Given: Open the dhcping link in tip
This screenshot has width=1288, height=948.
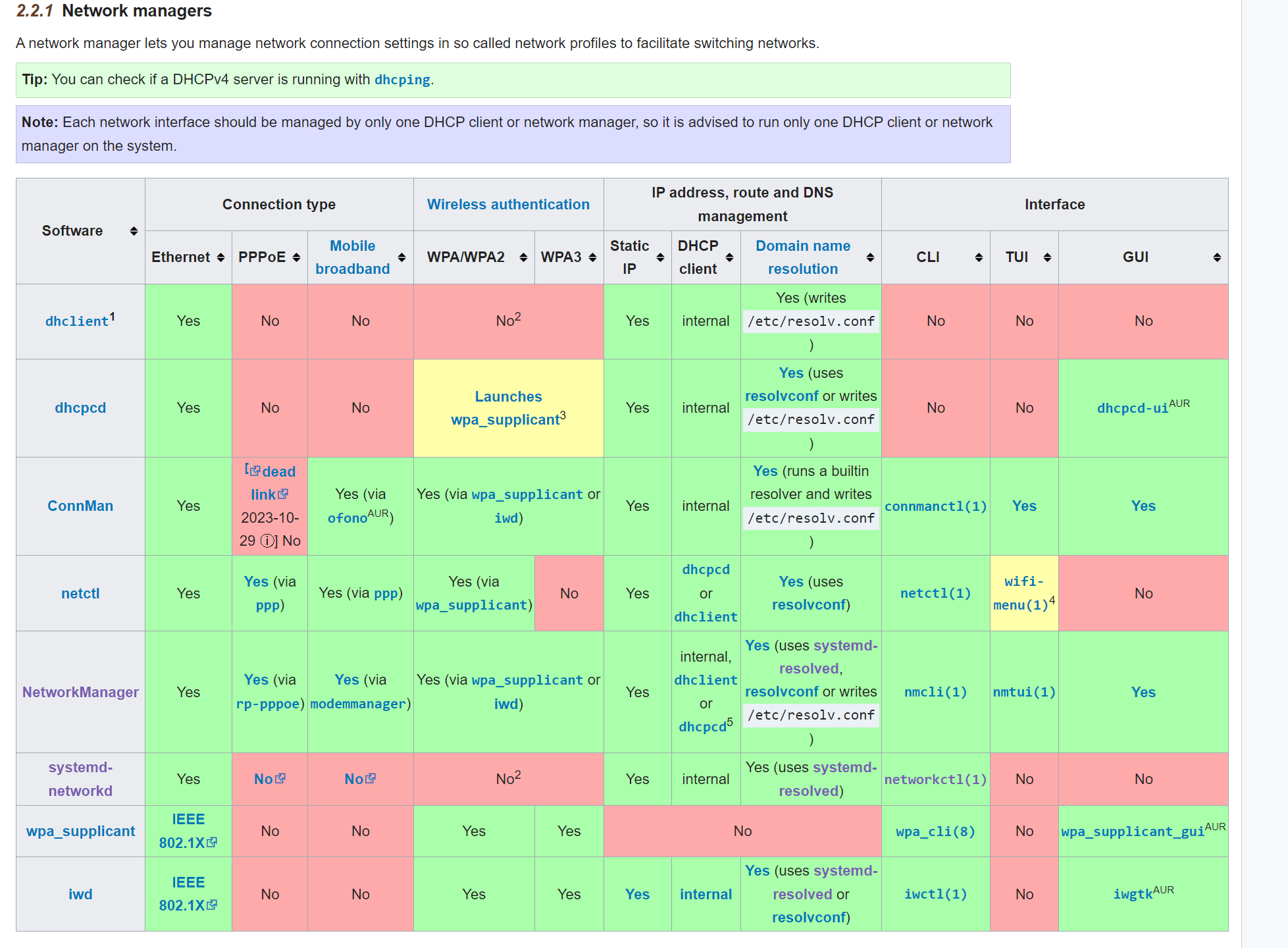Looking at the screenshot, I should (x=401, y=80).
